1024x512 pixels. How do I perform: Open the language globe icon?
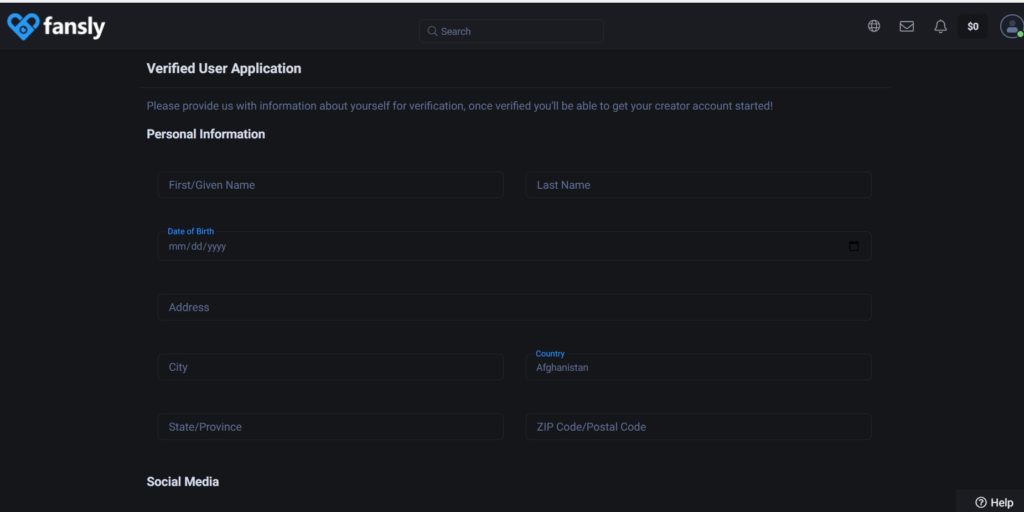pos(874,26)
